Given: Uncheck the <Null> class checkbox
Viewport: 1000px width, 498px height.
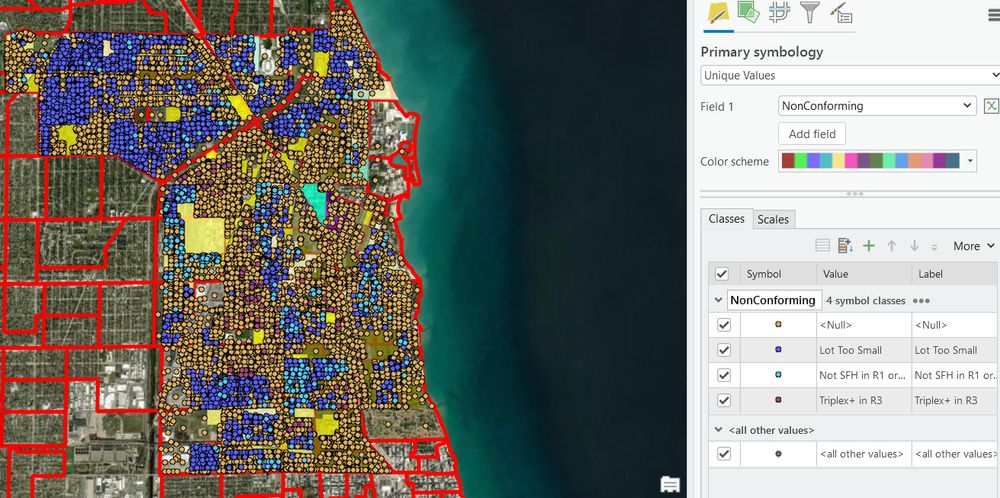Looking at the screenshot, I should pyautogui.click(x=724, y=325).
